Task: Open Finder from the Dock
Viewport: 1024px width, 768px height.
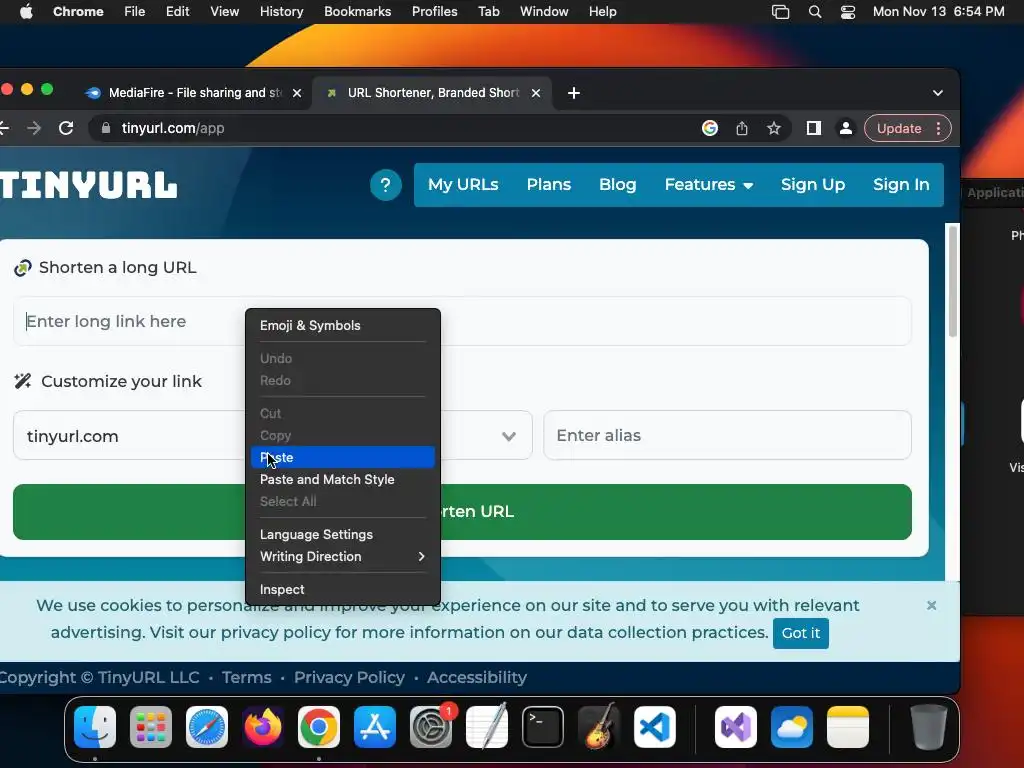Action: pyautogui.click(x=95, y=727)
